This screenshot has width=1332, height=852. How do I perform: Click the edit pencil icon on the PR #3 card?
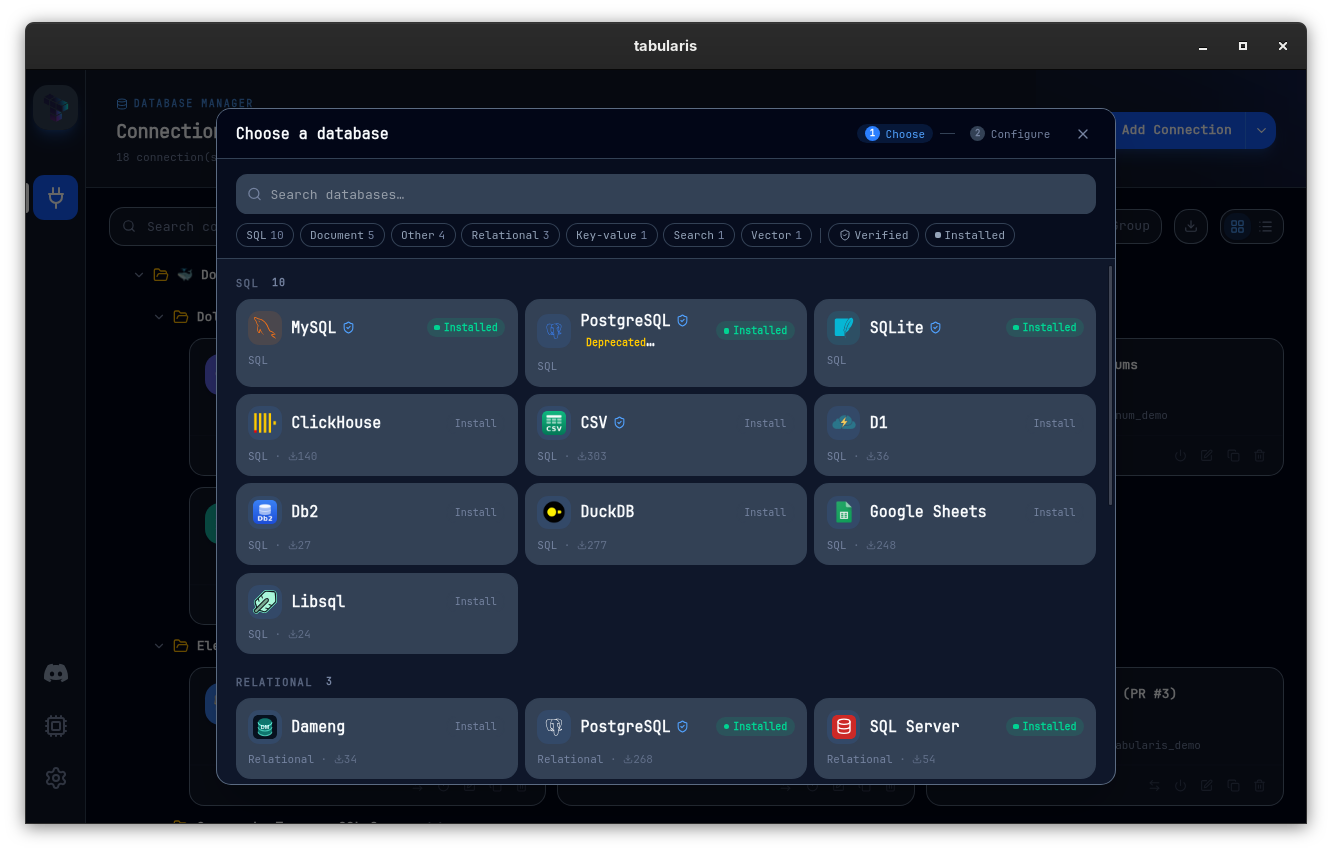pyautogui.click(x=1207, y=786)
